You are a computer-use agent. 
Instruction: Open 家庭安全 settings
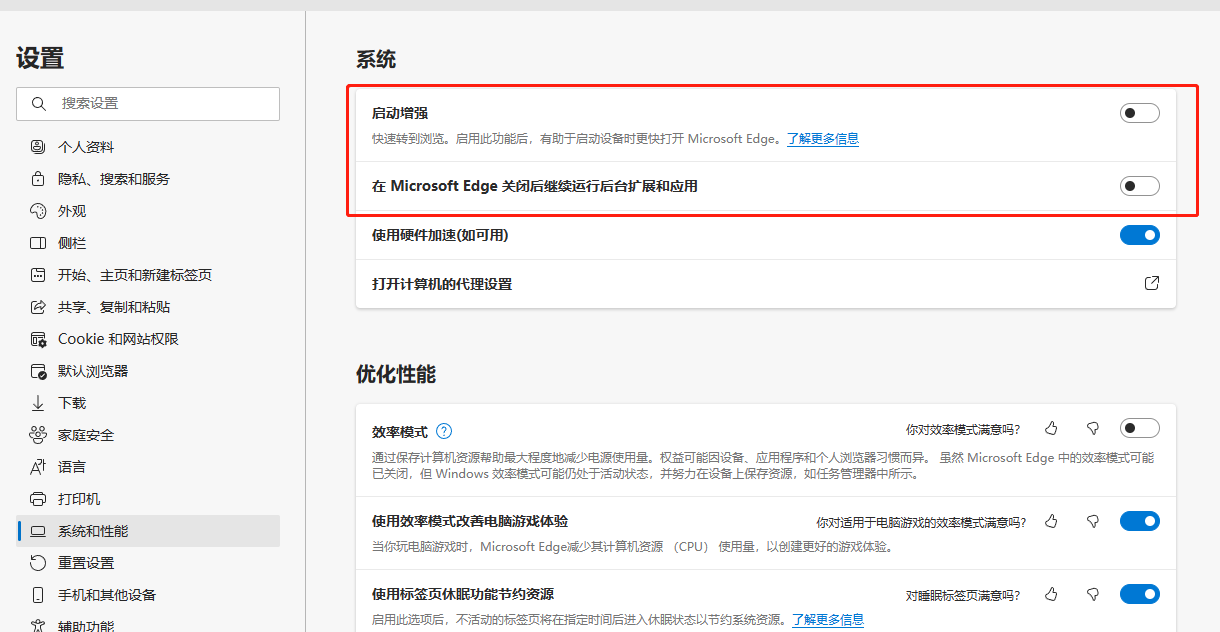click(148, 435)
